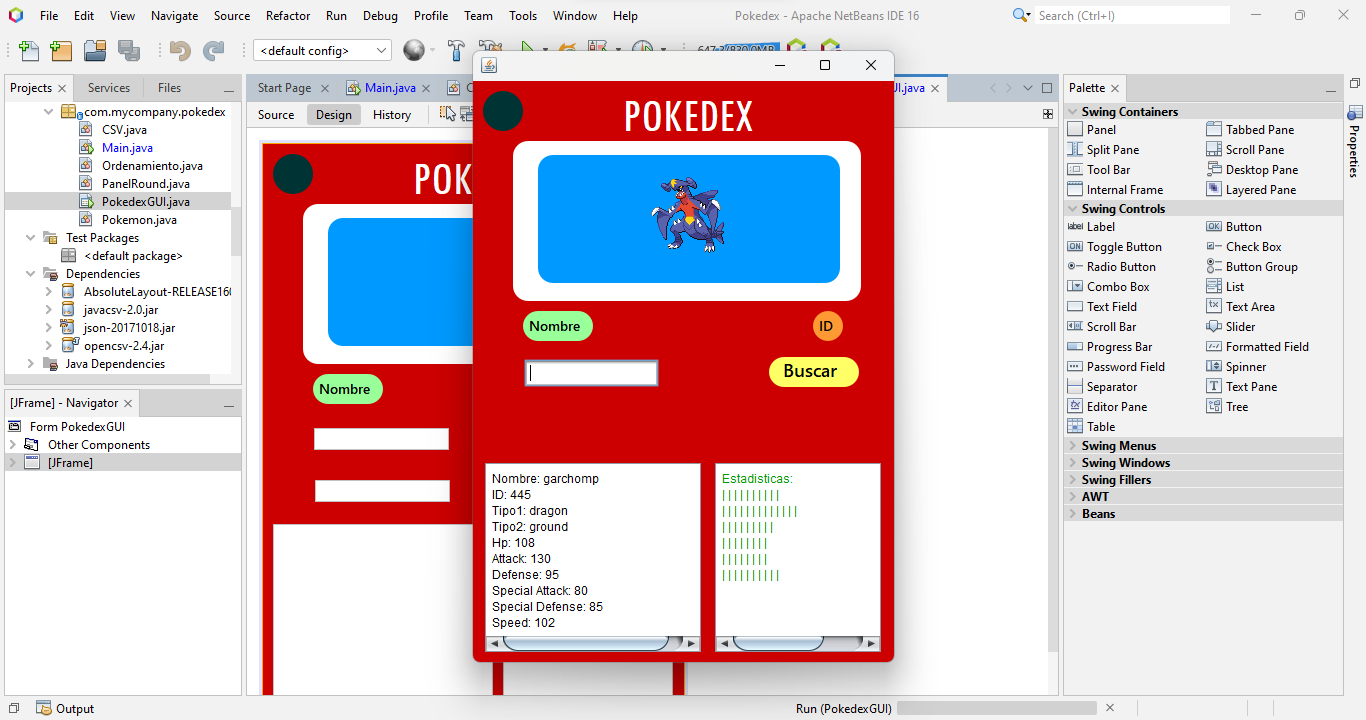
Task: Close the Palette panel tab
Action: click(x=1115, y=88)
